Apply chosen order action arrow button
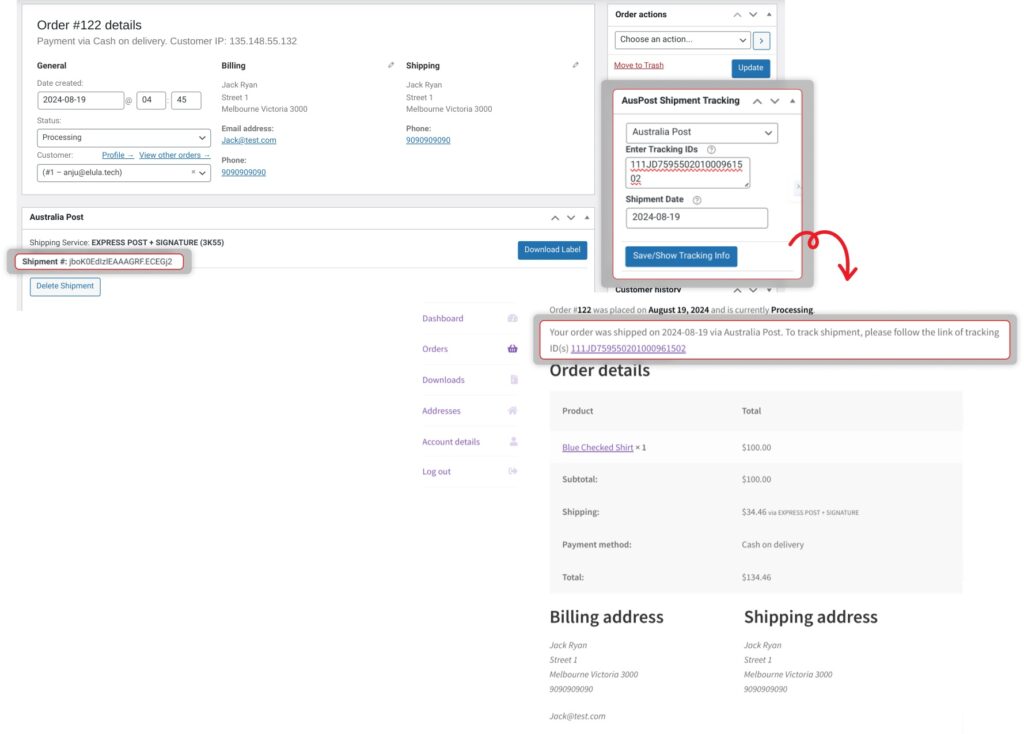Image resolution: width=1024 pixels, height=734 pixels. pyautogui.click(x=761, y=40)
